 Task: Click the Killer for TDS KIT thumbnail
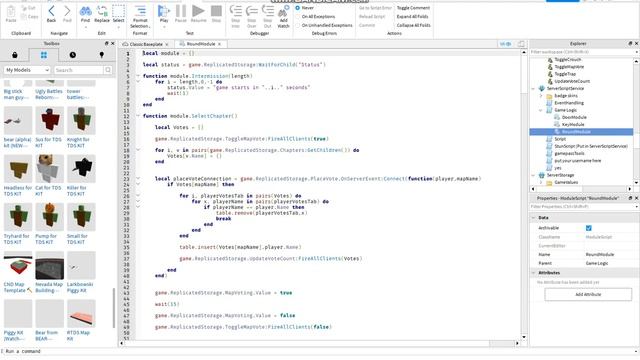click(x=81, y=169)
